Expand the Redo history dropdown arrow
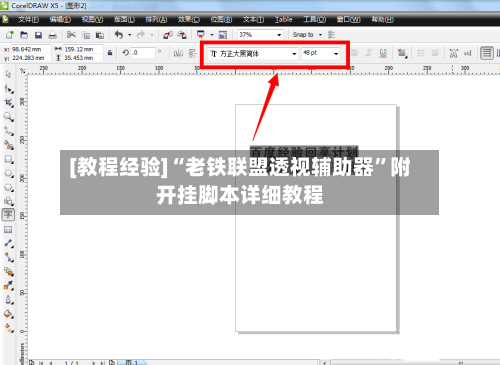Image resolution: width=500 pixels, height=365 pixels. [152, 35]
